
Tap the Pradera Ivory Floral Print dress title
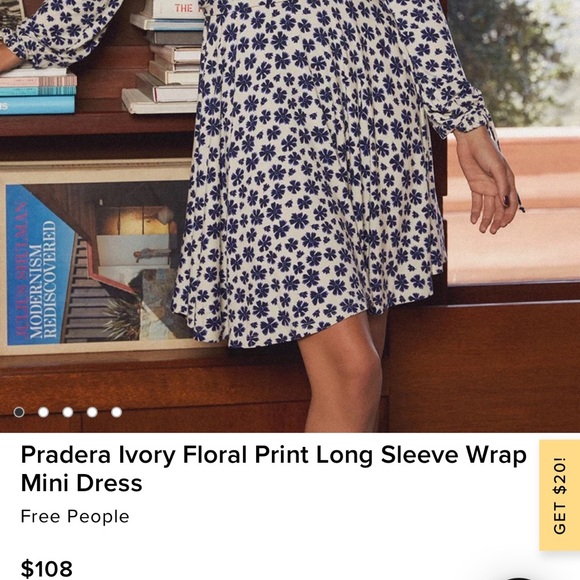pyautogui.click(x=274, y=469)
